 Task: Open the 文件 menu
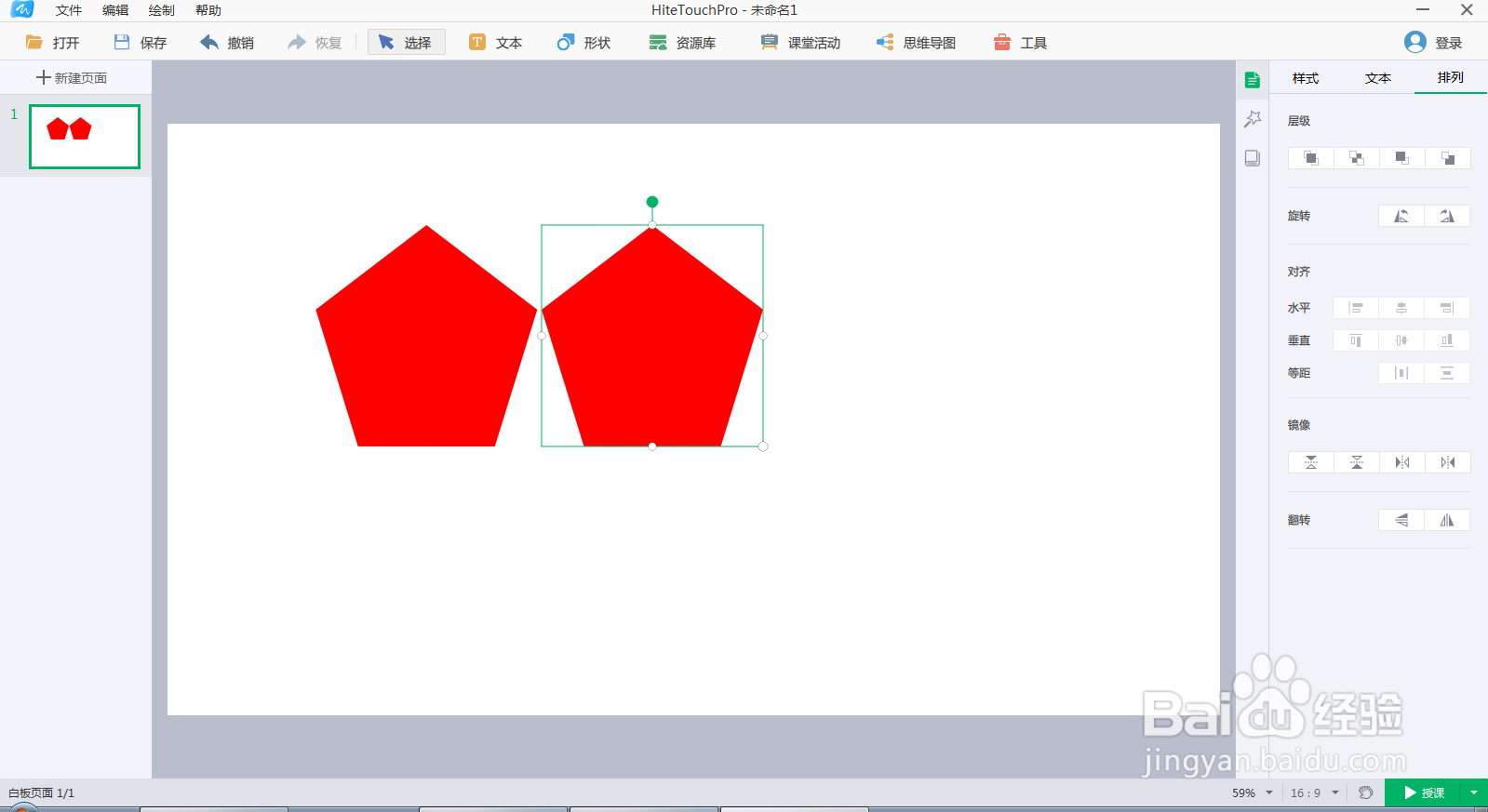pos(69,10)
